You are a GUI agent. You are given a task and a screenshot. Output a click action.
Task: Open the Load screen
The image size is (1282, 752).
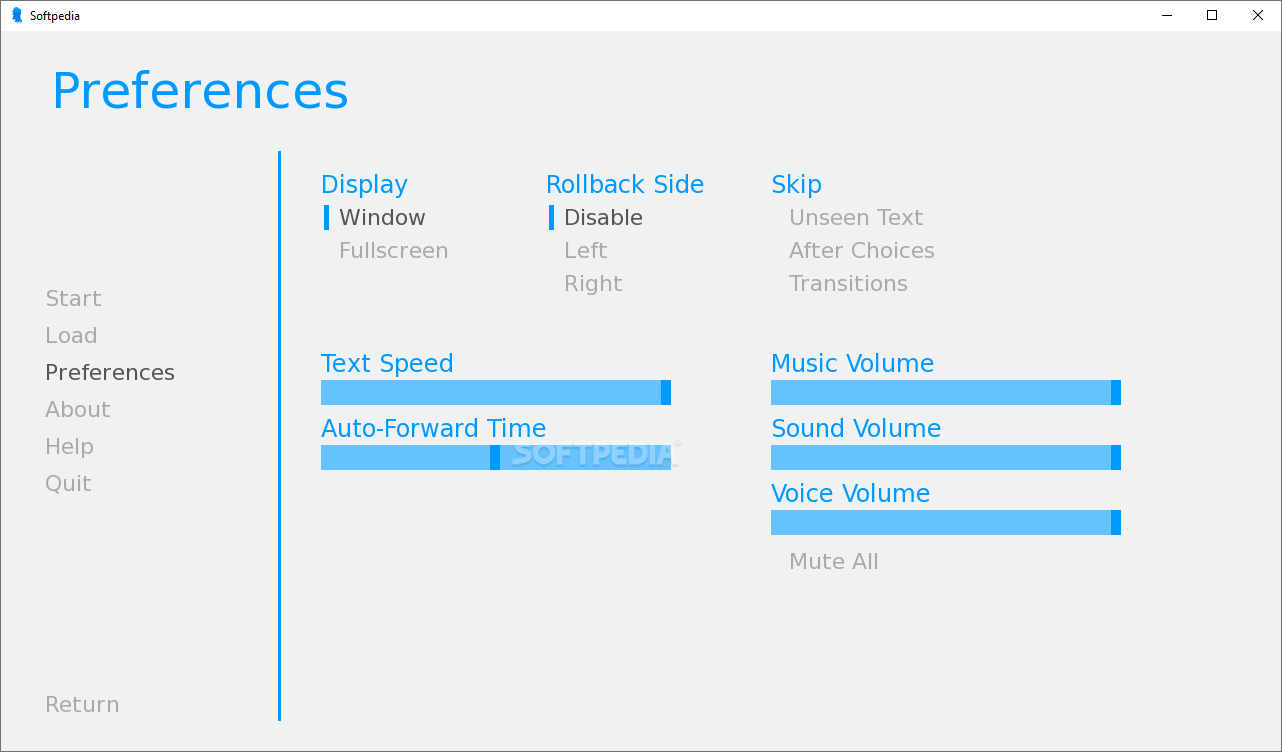[x=71, y=335]
